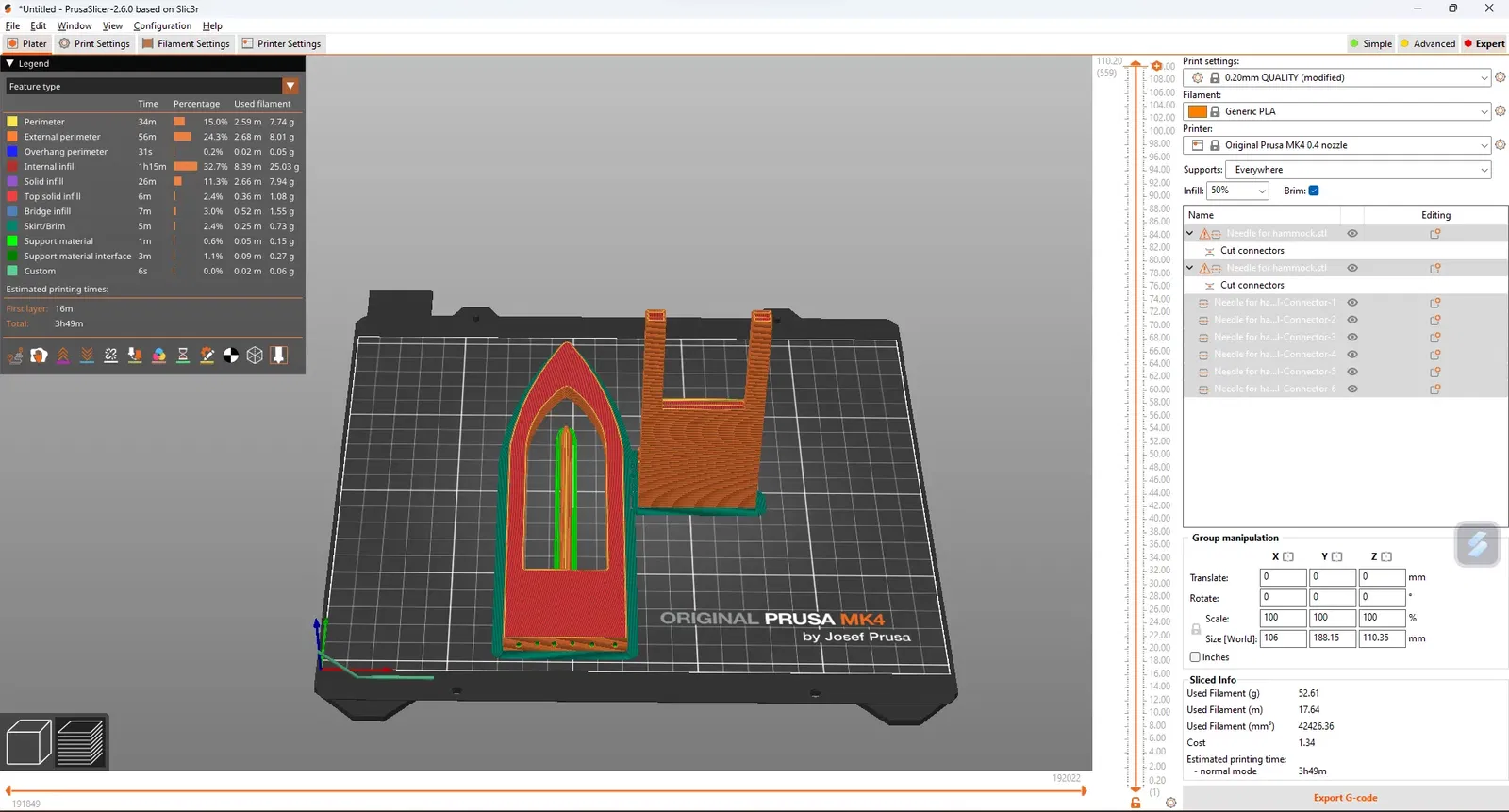Toggle deretractions visibility (downward chevrons icon)
The height and width of the screenshot is (812, 1509).
click(x=87, y=356)
